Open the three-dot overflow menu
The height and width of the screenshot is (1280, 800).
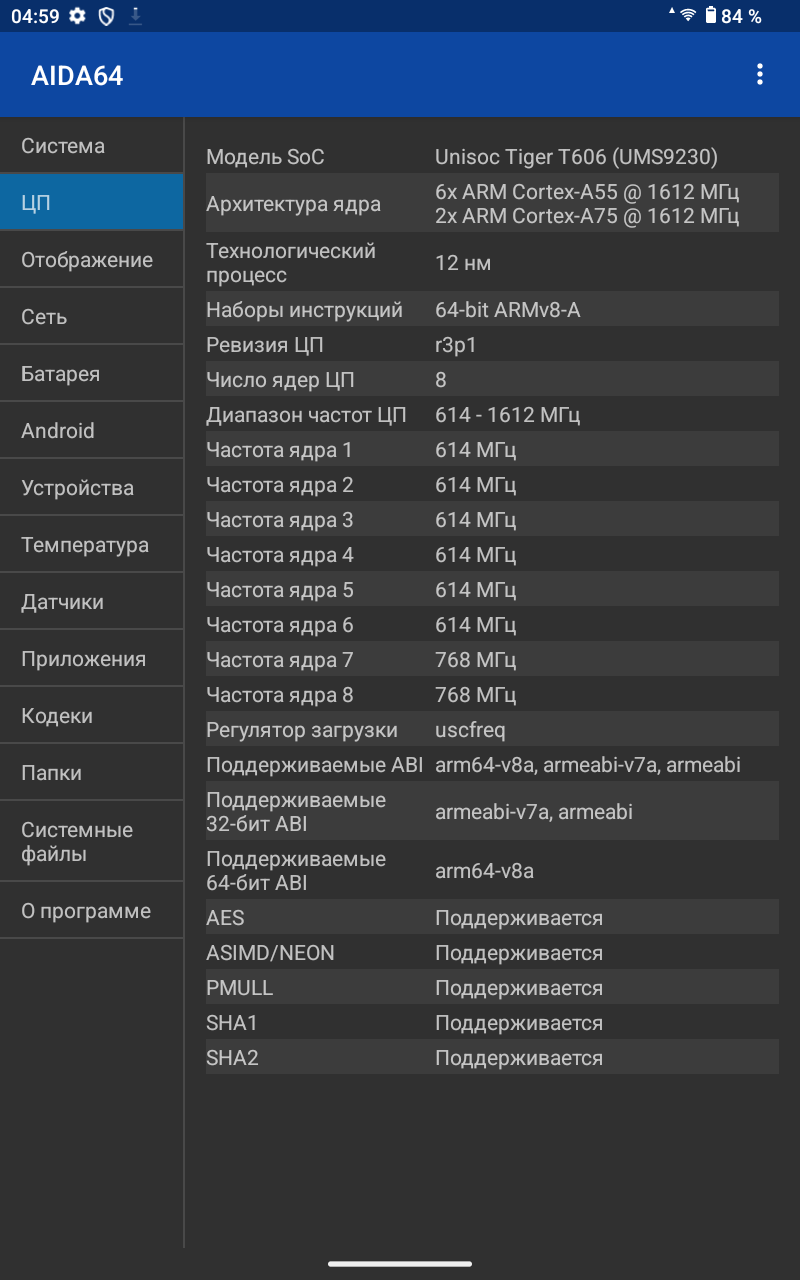click(760, 75)
